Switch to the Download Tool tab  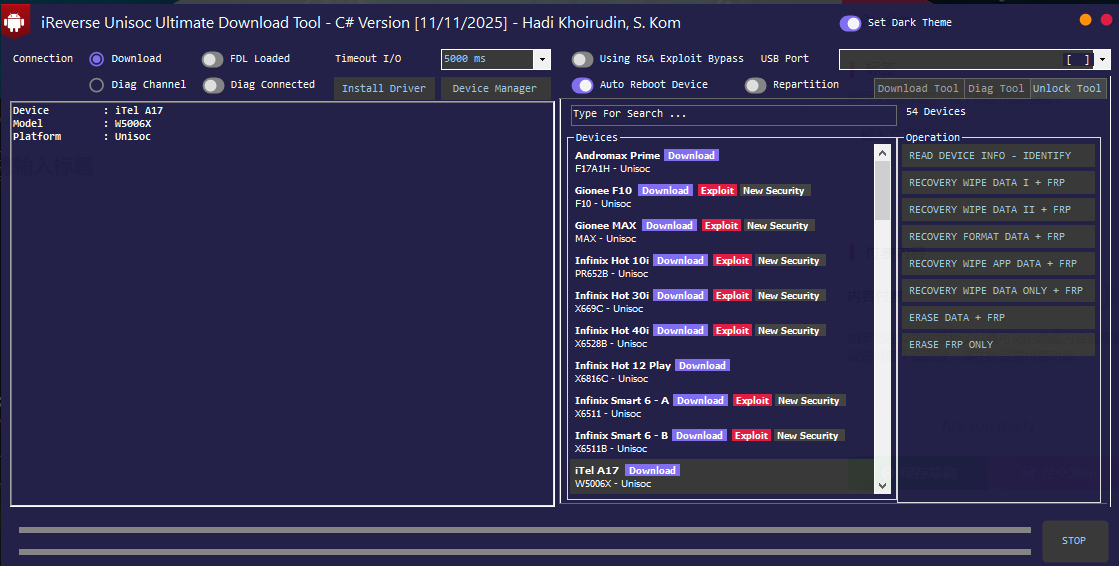pyautogui.click(x=918, y=89)
